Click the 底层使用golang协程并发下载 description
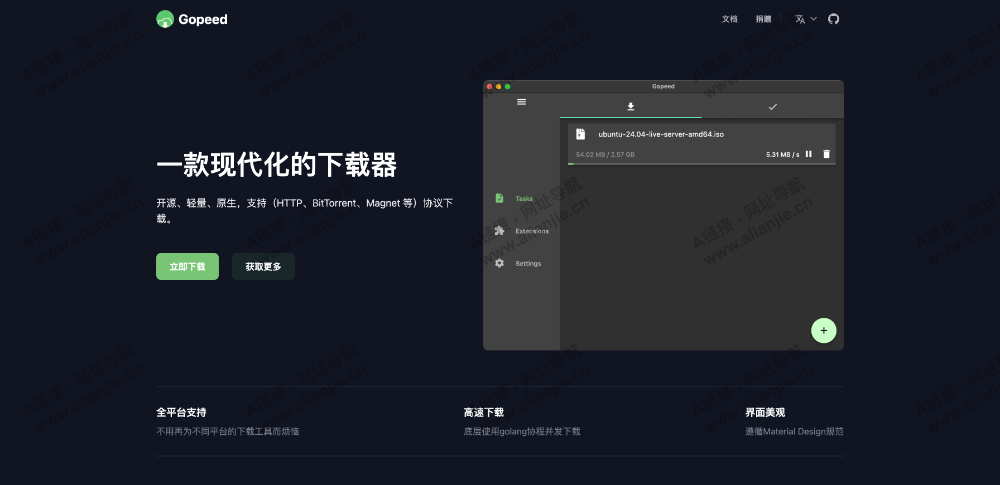This screenshot has width=1000, height=485. (x=522, y=431)
